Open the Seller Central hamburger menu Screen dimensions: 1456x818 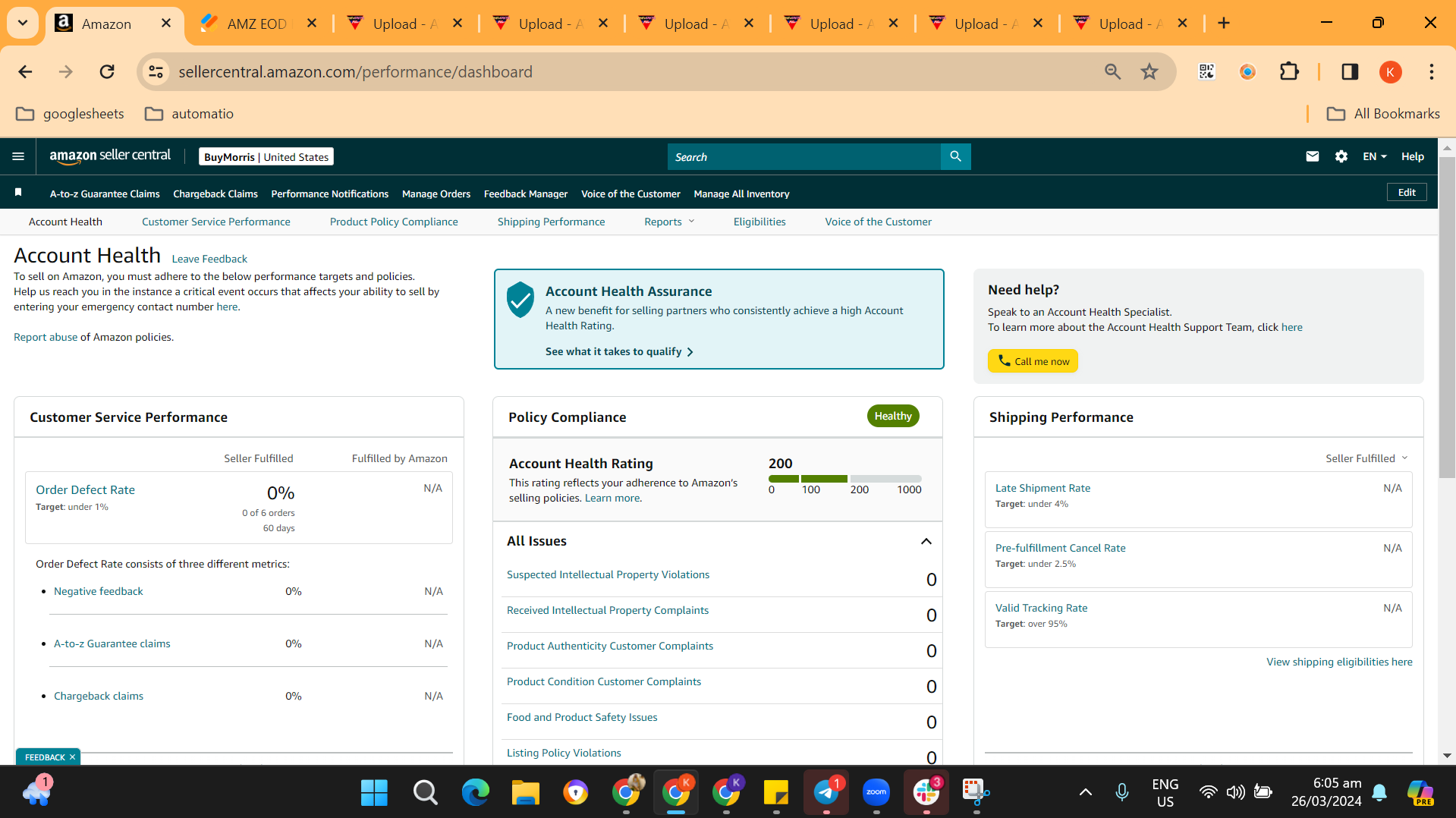click(x=18, y=156)
